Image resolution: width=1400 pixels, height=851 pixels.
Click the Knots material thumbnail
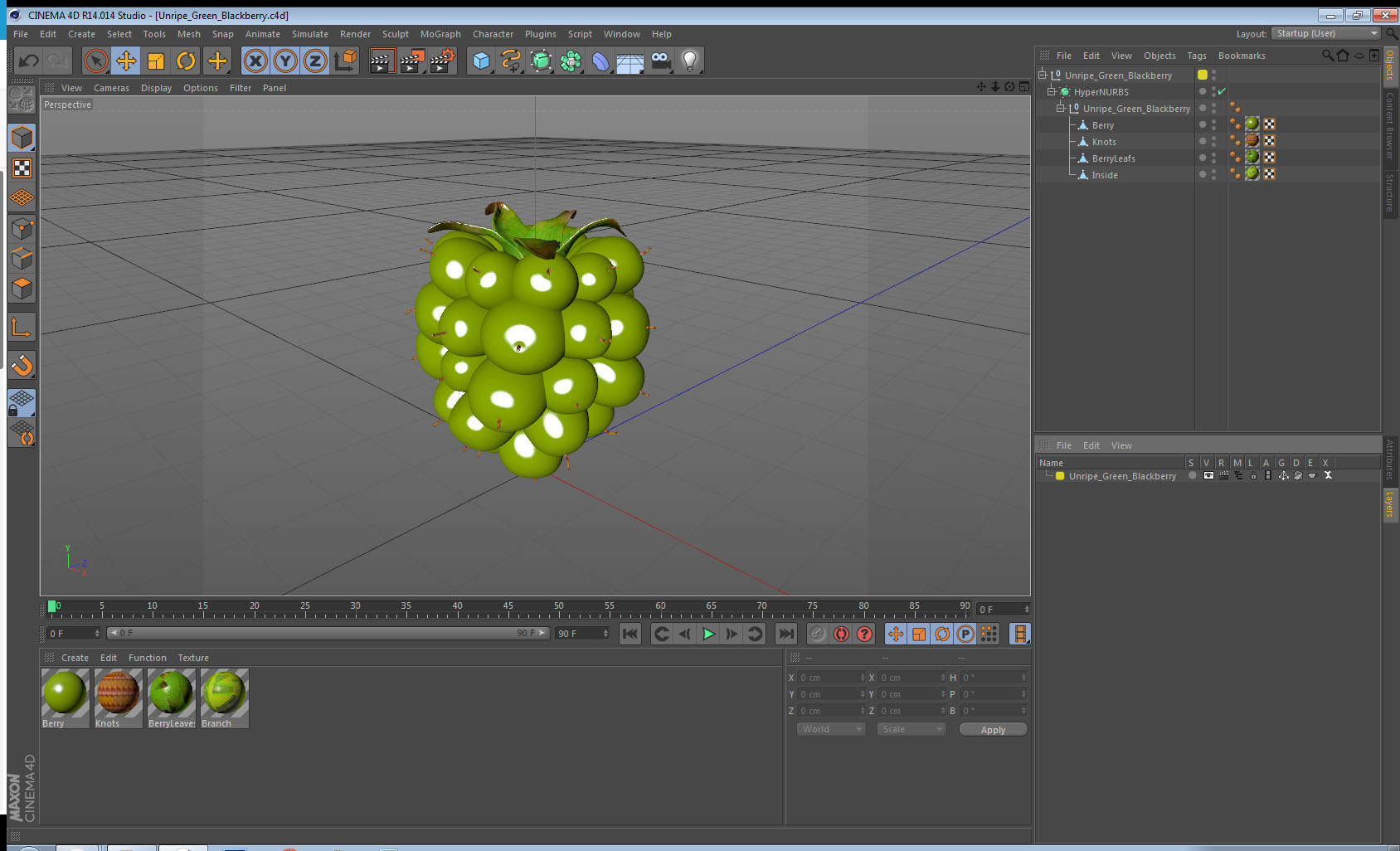click(119, 693)
